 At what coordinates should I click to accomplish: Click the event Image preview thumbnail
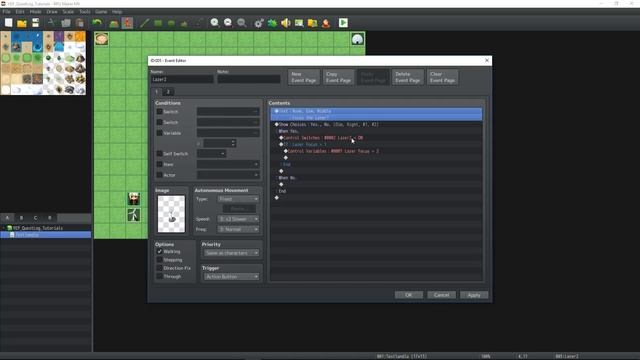171,214
